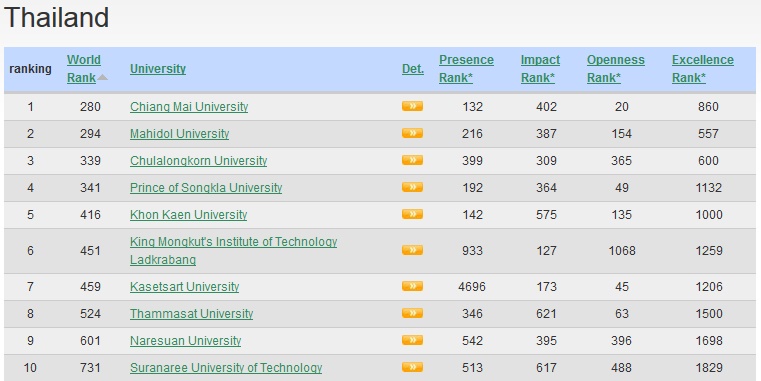
Task: Open Suranaree University of Technology link
Action: [x=226, y=368]
